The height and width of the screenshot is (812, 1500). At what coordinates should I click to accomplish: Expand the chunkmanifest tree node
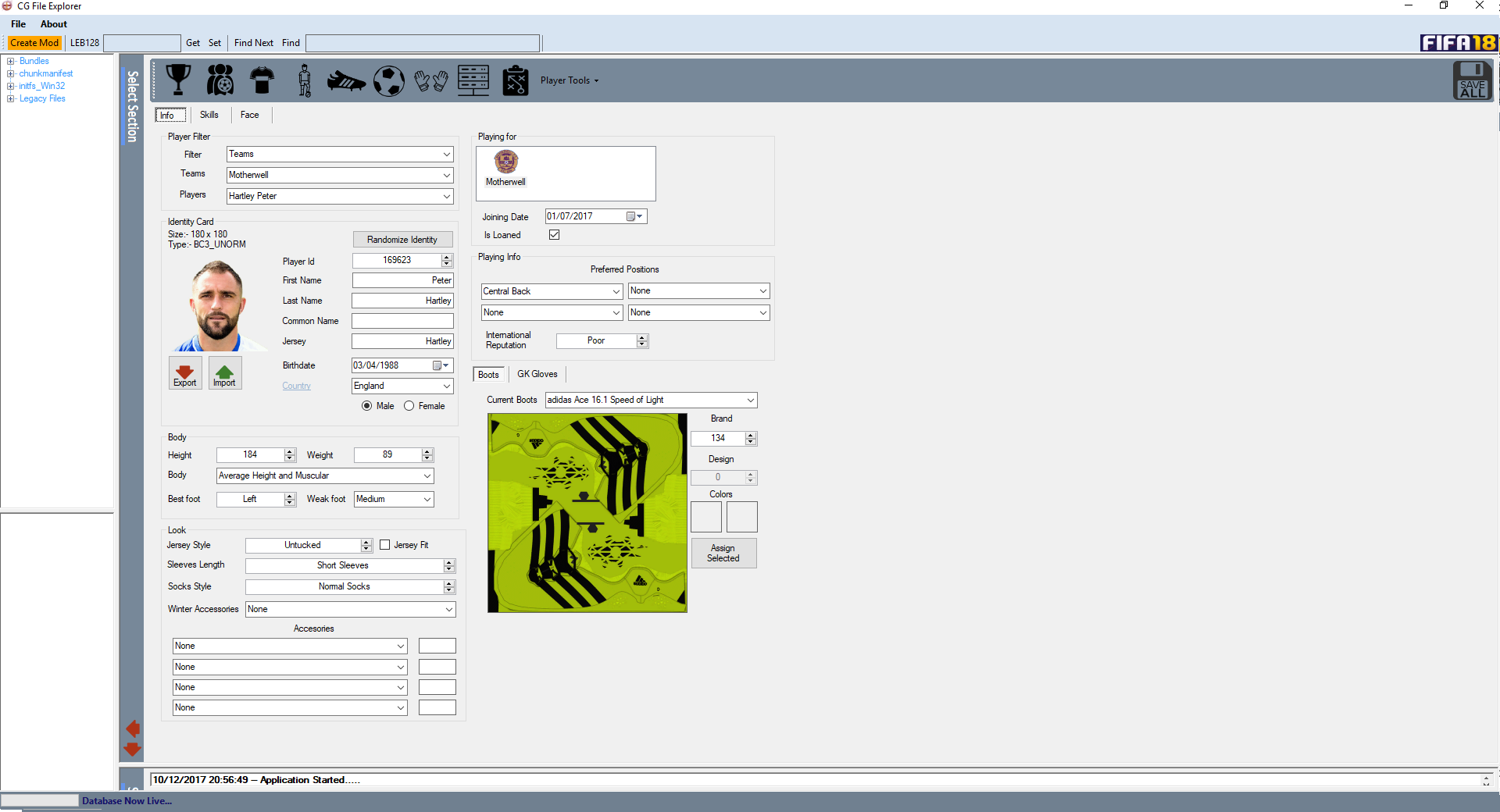coord(11,73)
